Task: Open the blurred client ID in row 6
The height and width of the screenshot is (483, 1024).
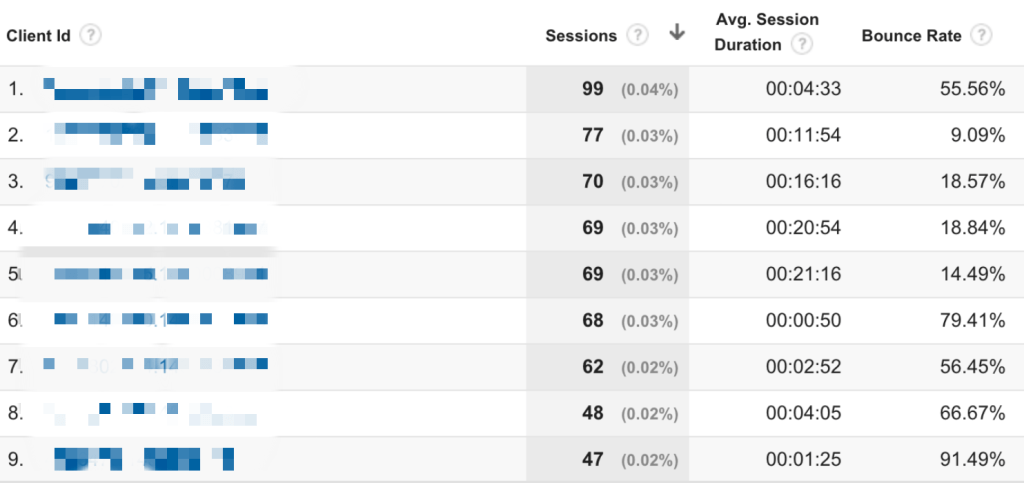Action: (x=160, y=320)
